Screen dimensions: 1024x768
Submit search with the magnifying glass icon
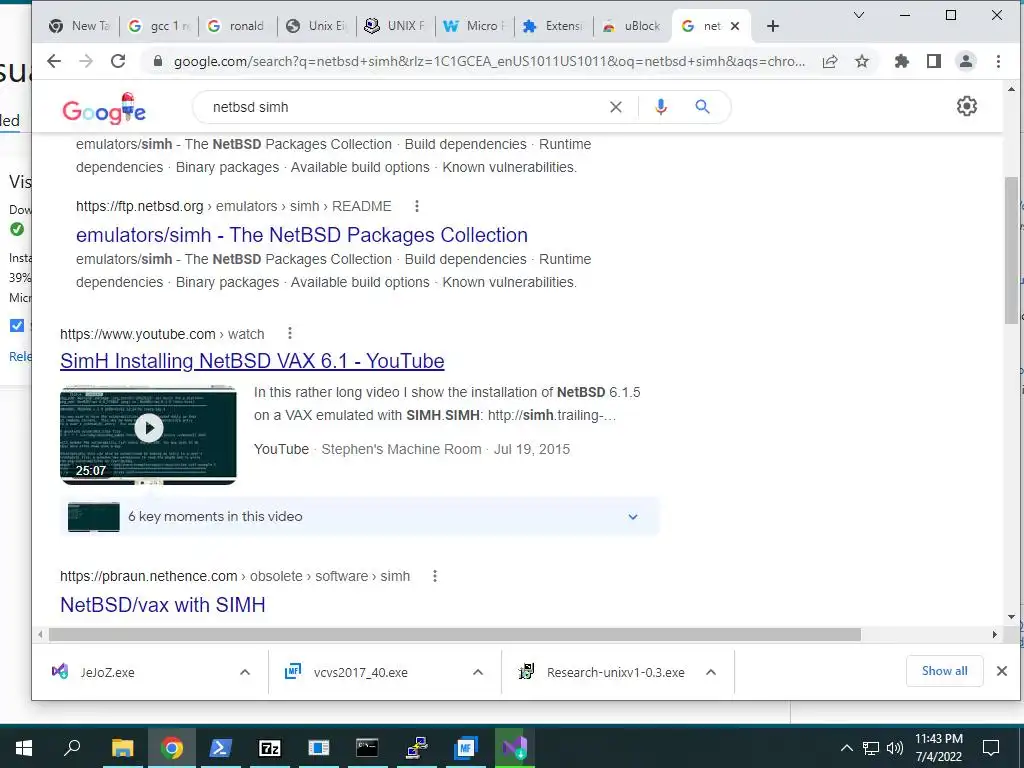pyautogui.click(x=702, y=107)
